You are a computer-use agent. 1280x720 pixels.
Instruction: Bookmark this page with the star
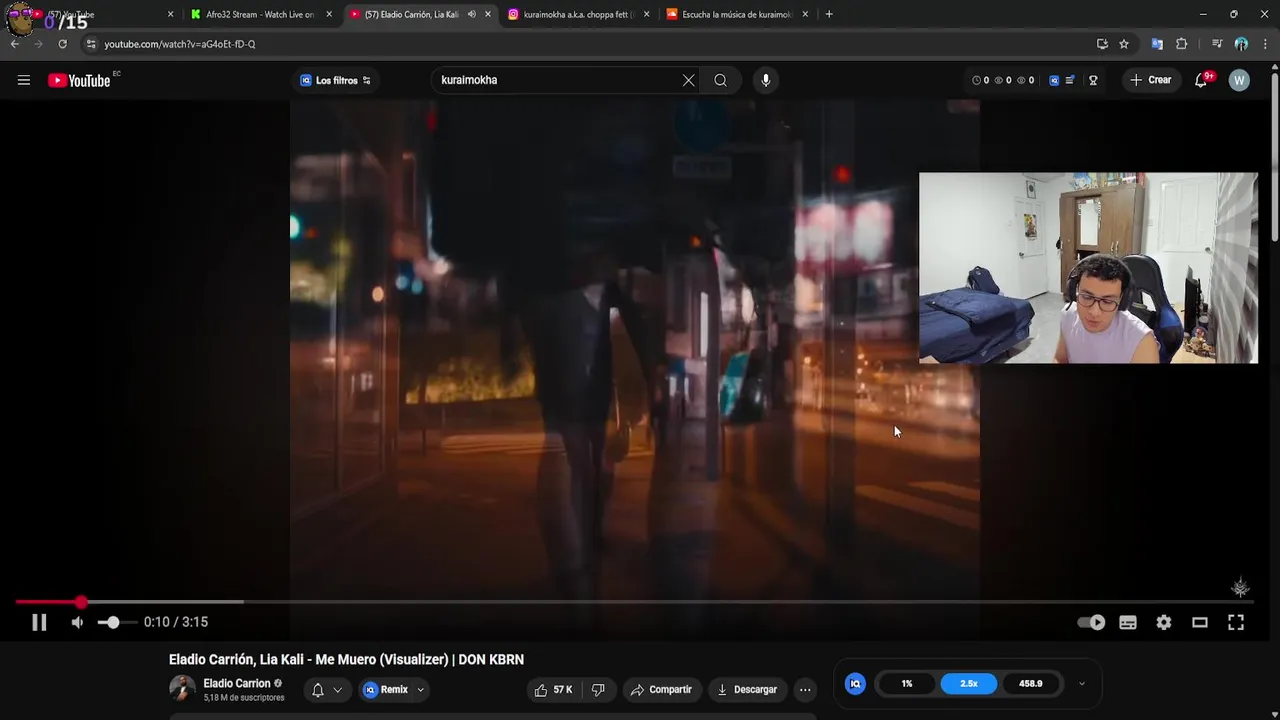(1124, 44)
